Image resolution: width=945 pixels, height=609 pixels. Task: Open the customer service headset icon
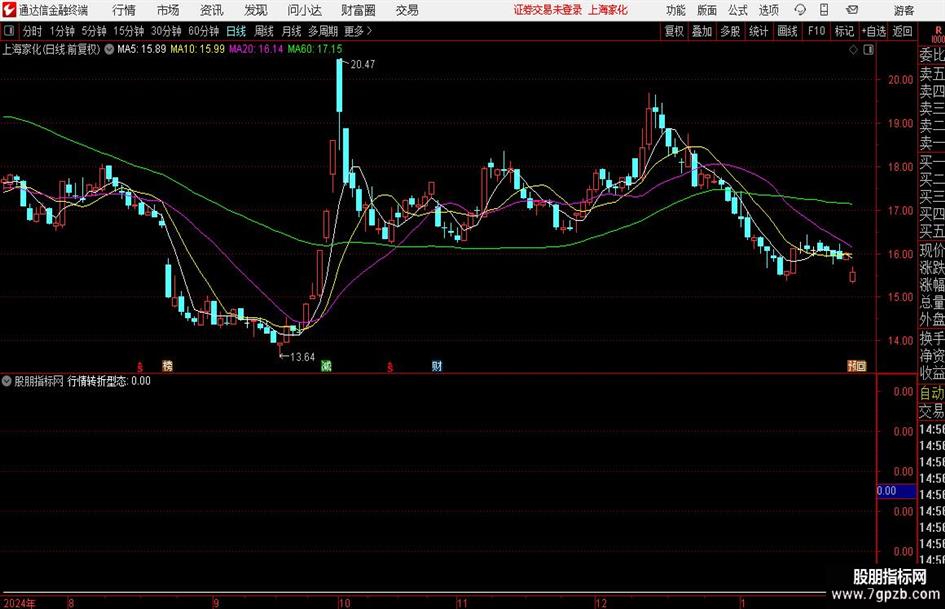click(800, 10)
